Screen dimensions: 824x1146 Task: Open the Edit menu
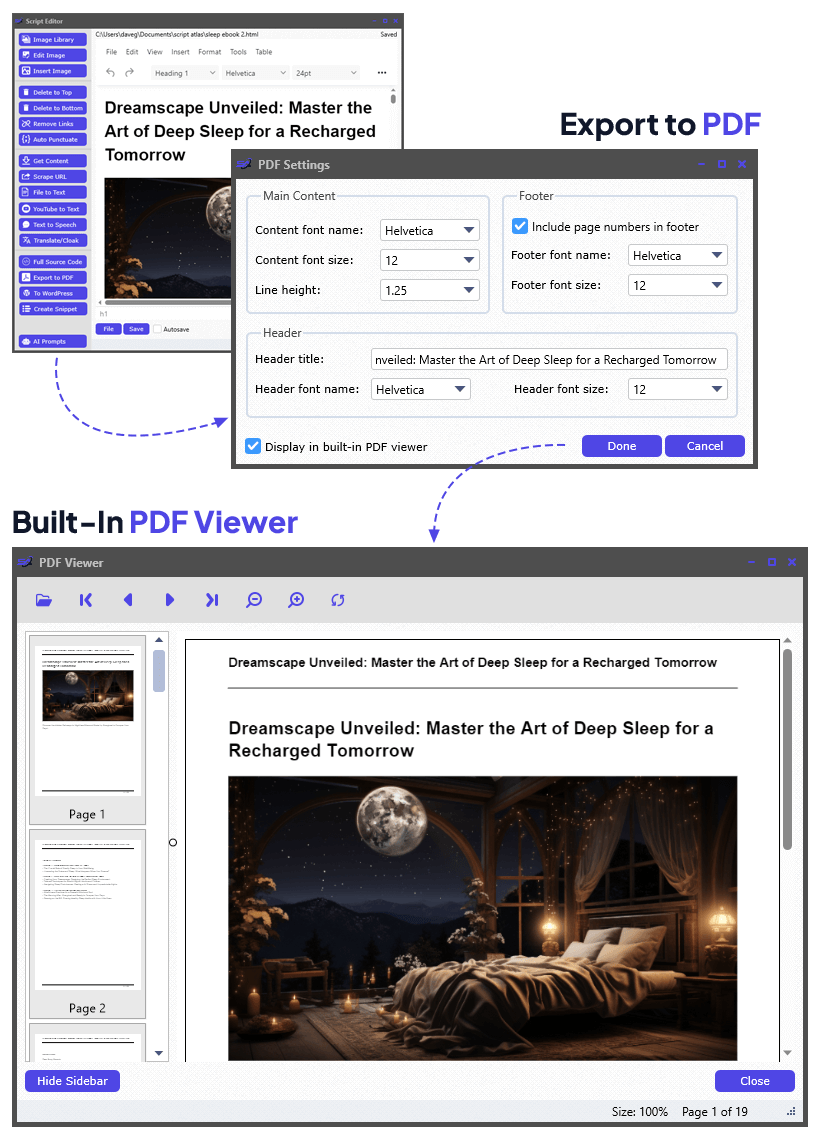pos(132,52)
